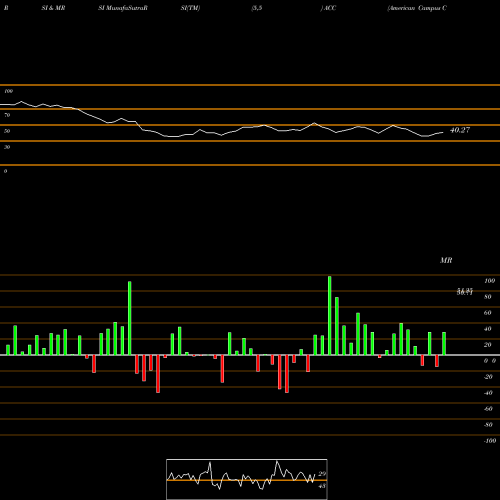Click the 'SI & MR' header text

tap(53, 8)
